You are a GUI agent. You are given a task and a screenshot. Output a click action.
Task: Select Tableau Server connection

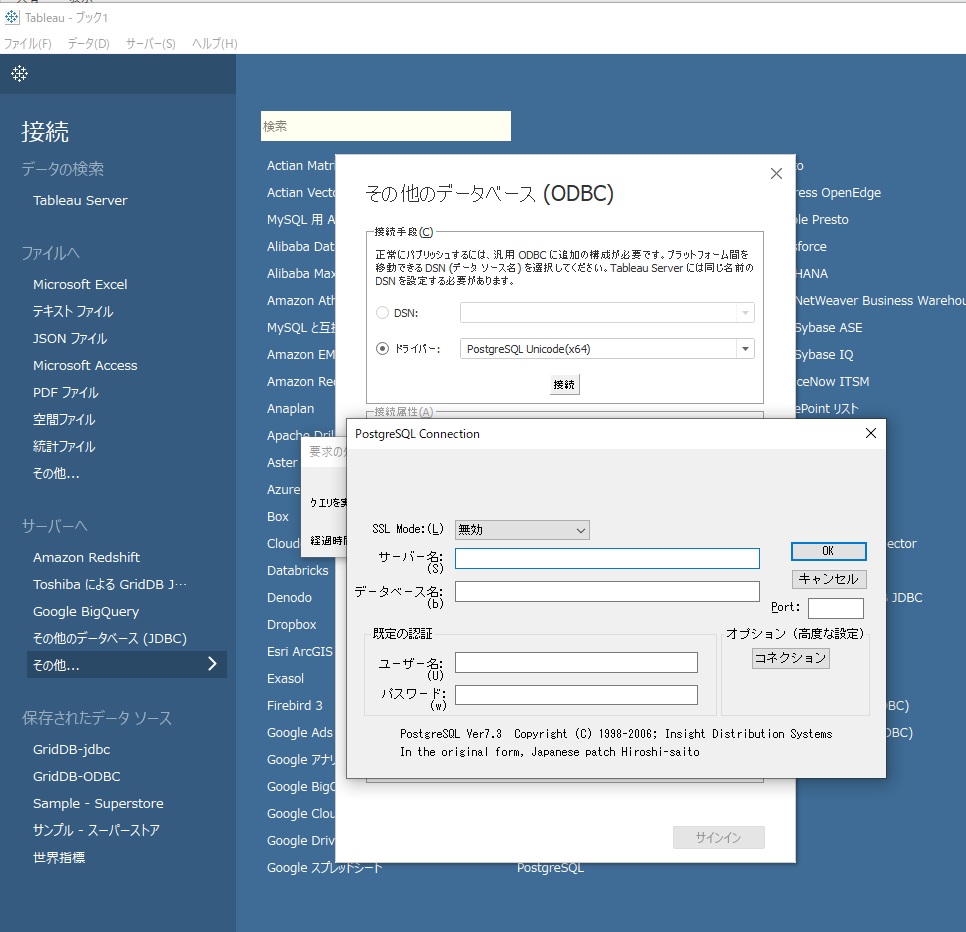80,200
